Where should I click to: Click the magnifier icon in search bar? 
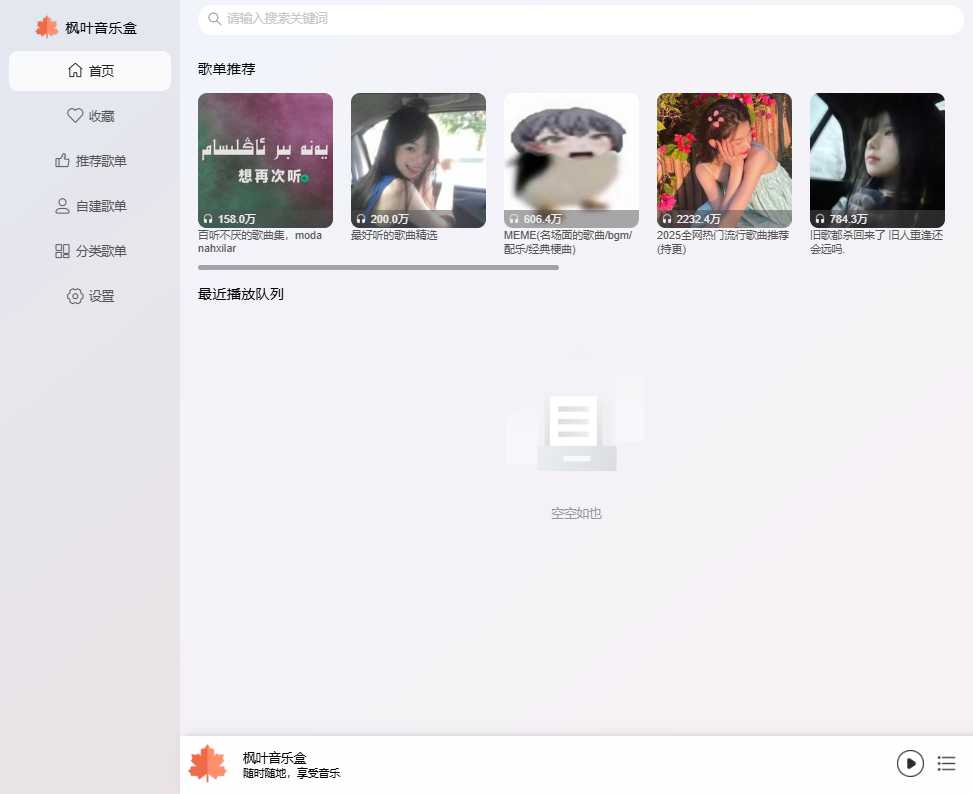coord(214,18)
